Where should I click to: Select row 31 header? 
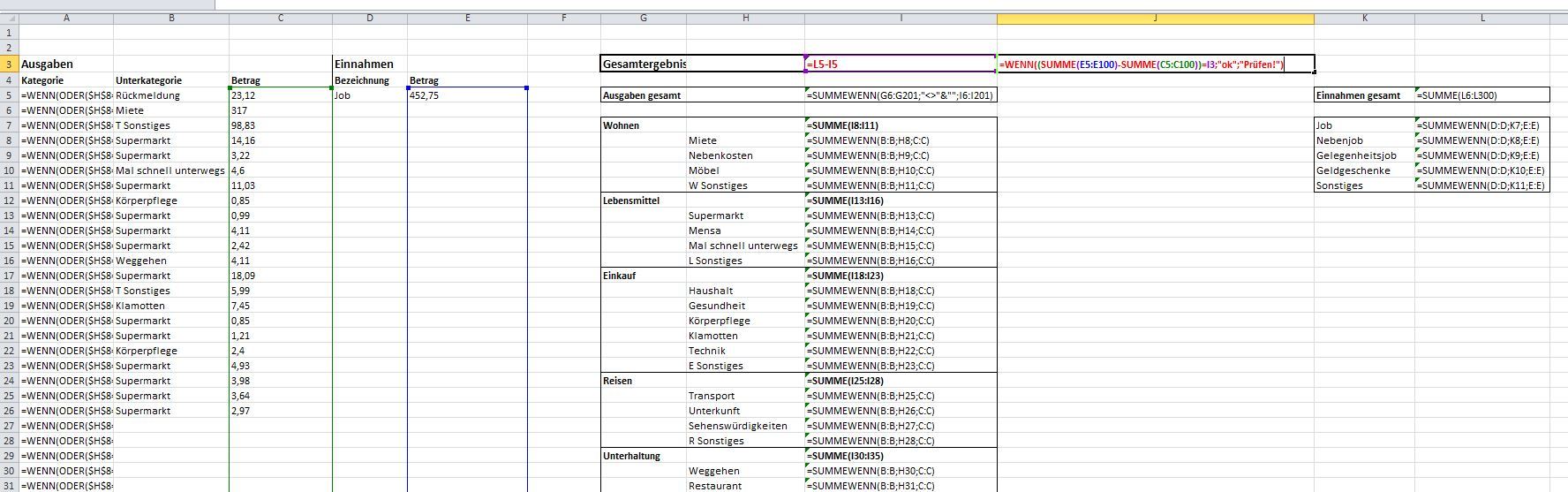(9, 486)
